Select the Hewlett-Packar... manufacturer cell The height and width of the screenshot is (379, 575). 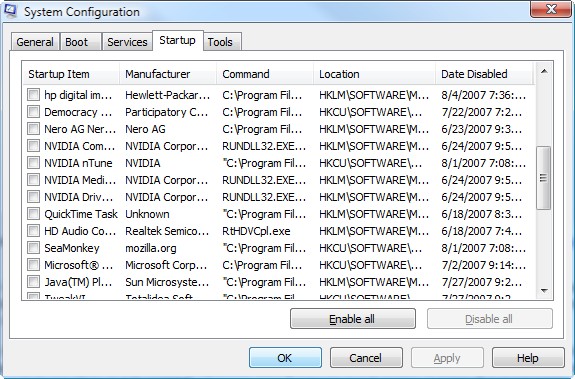point(168,95)
